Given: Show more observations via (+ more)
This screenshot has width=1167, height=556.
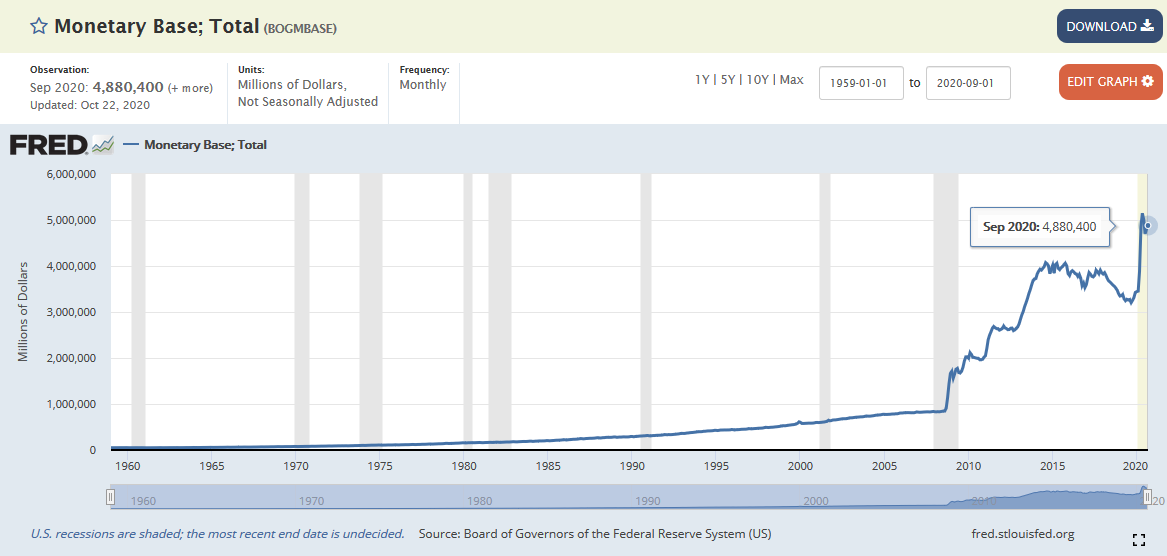Looking at the screenshot, I should [190, 88].
